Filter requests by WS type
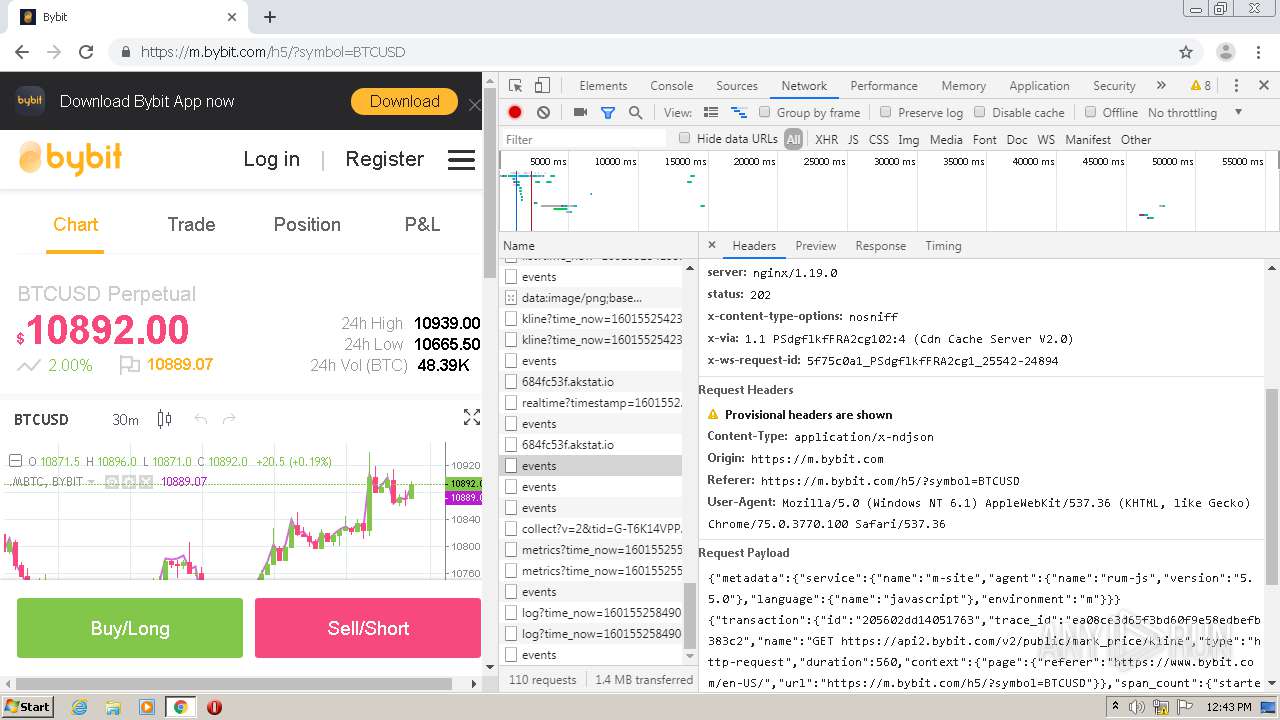Image resolution: width=1280 pixels, height=720 pixels. (1046, 139)
